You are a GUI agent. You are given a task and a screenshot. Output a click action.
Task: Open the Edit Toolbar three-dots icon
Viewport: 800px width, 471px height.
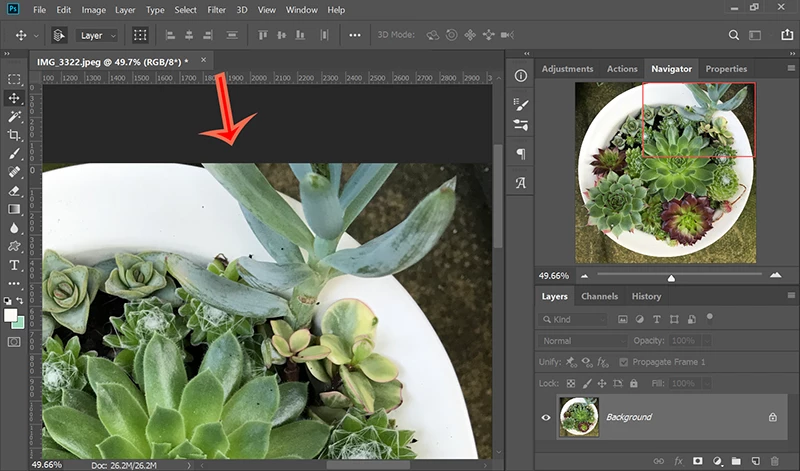14,283
